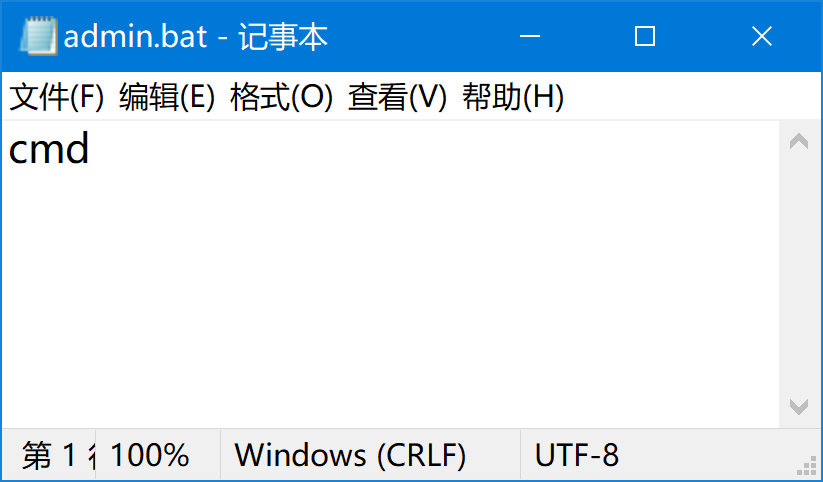Click the Notepad icon in the title bar
This screenshot has height=482, width=823.
coord(38,36)
